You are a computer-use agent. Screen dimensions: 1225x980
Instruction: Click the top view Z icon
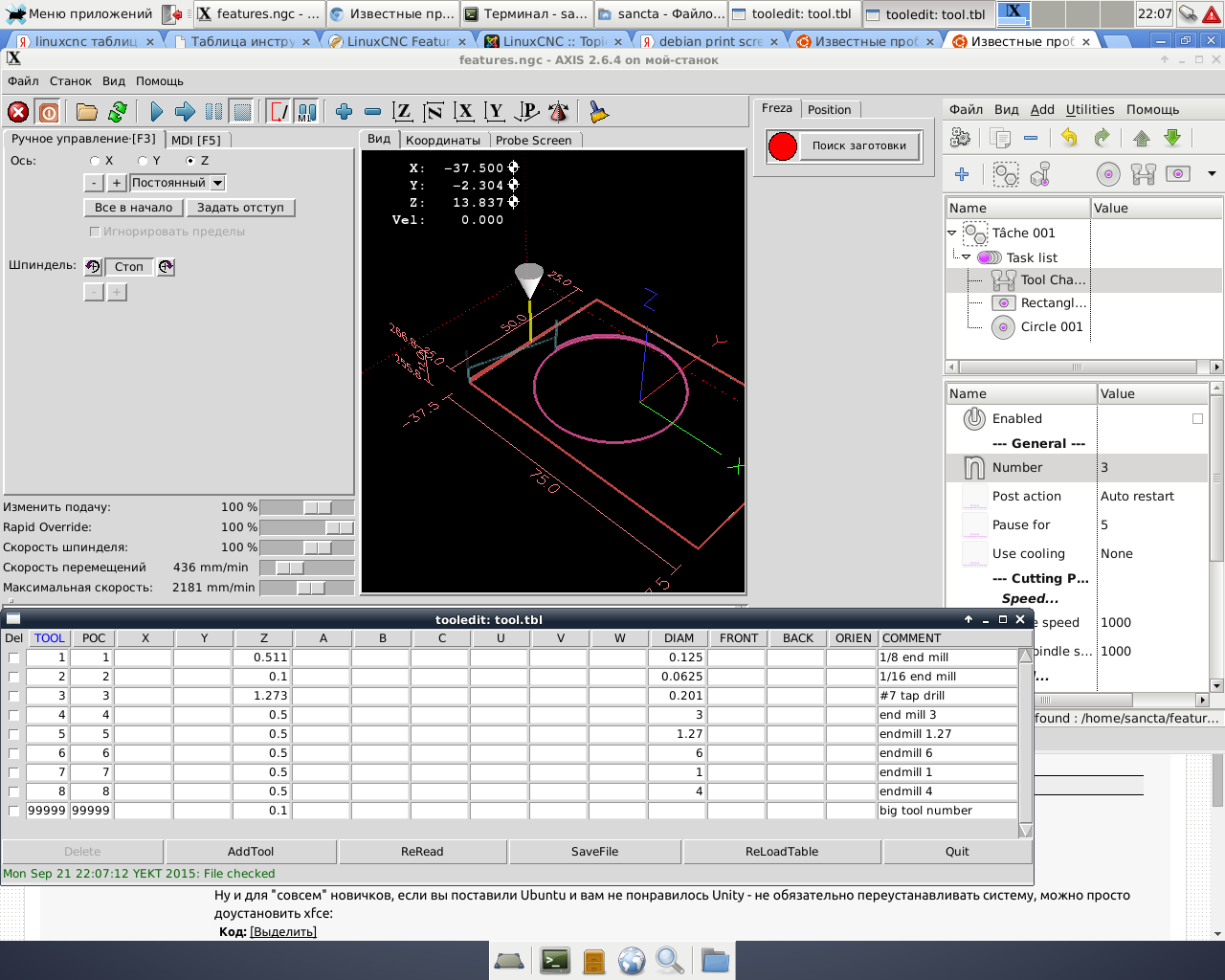[403, 112]
